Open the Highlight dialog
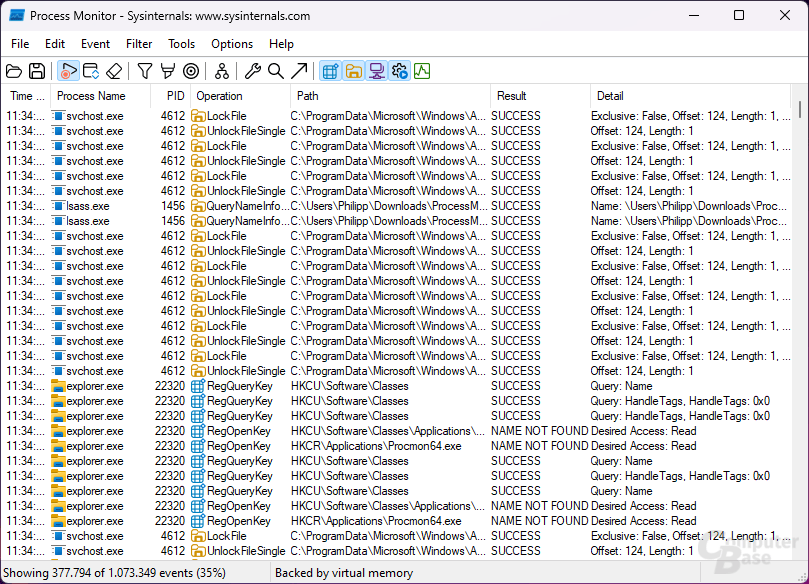This screenshot has width=809, height=584. [167, 71]
